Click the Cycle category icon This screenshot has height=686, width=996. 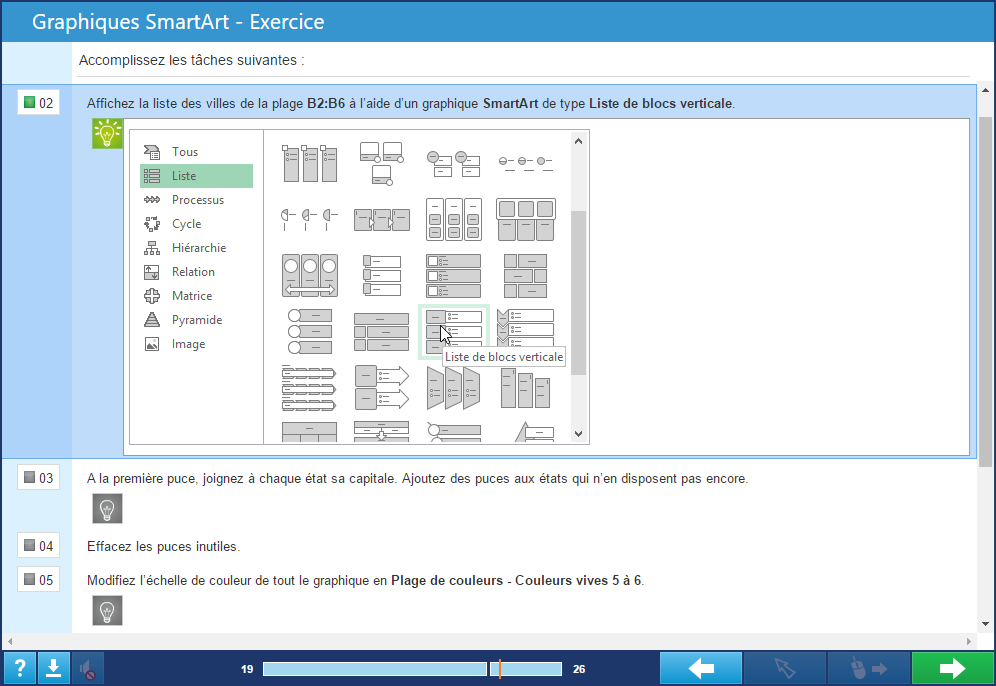[152, 224]
